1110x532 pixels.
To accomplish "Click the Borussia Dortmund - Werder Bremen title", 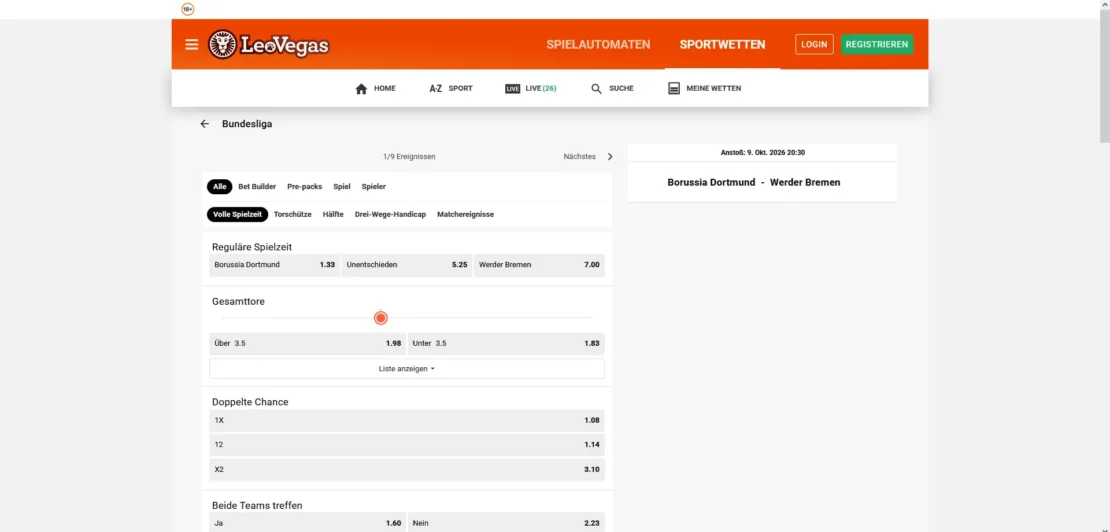I will tap(754, 183).
